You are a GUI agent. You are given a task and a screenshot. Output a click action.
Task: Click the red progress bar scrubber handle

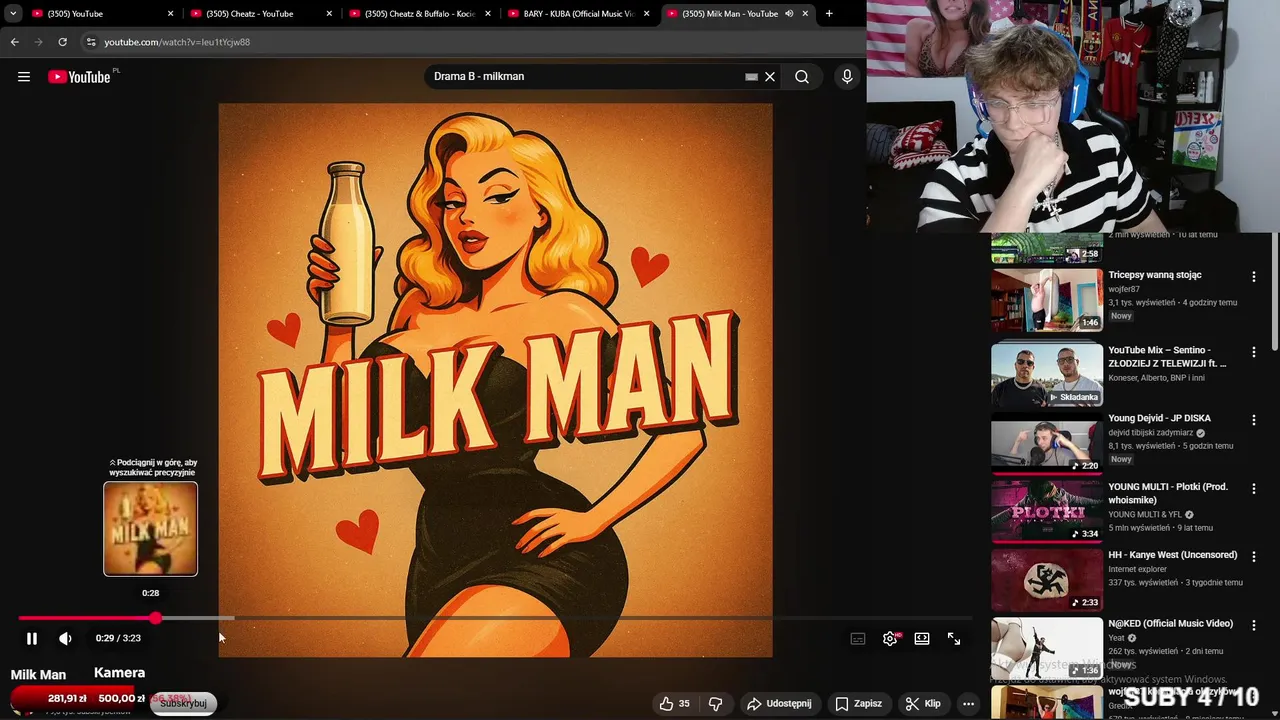(x=155, y=618)
